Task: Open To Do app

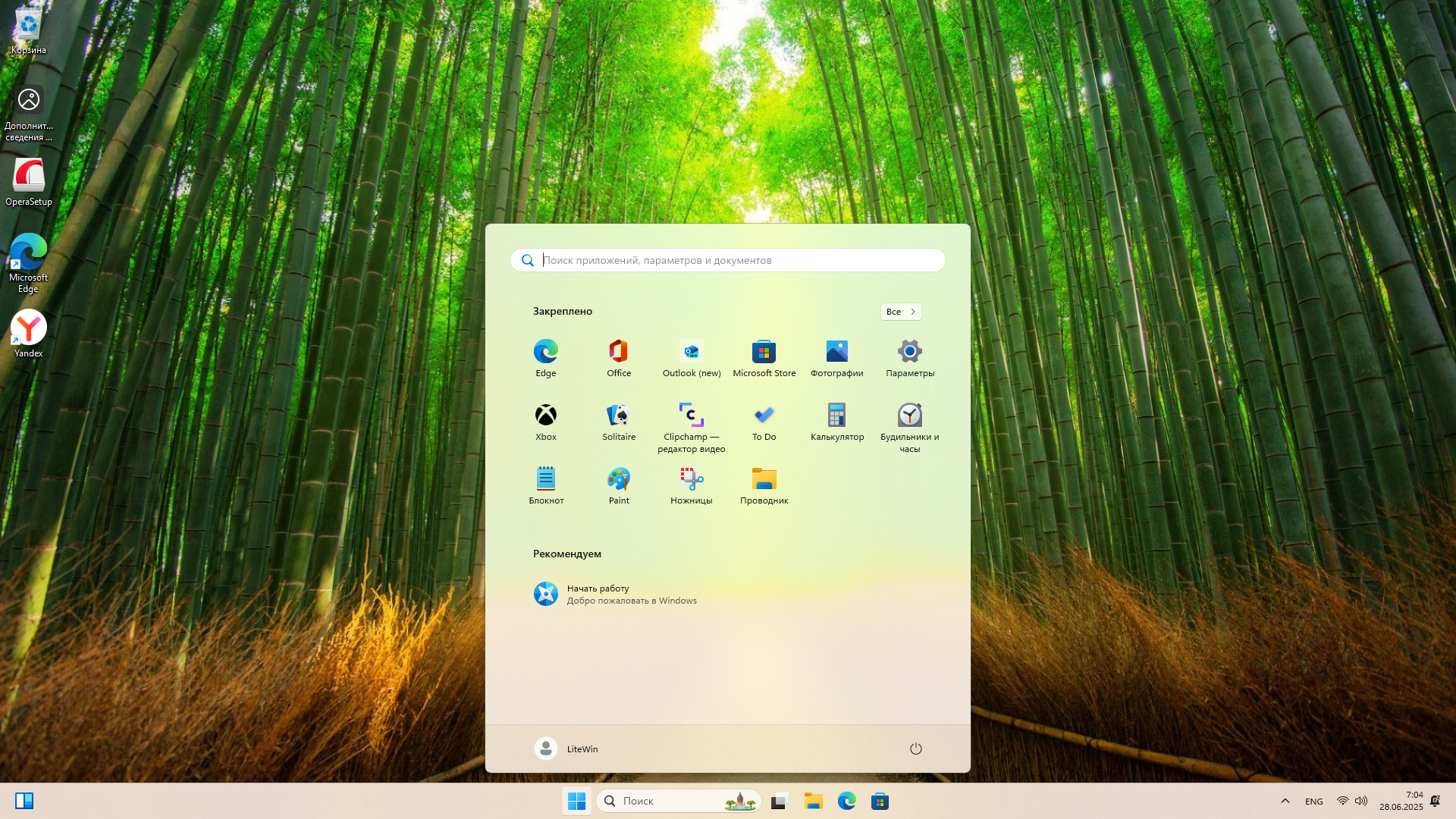Action: (764, 416)
